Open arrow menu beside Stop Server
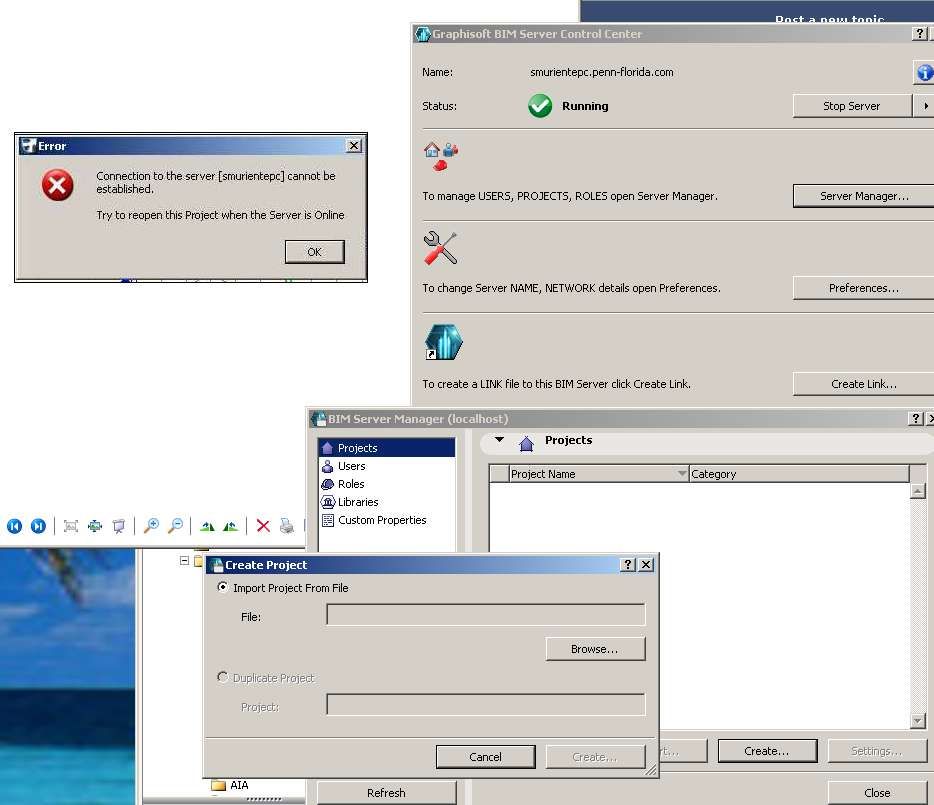 924,105
